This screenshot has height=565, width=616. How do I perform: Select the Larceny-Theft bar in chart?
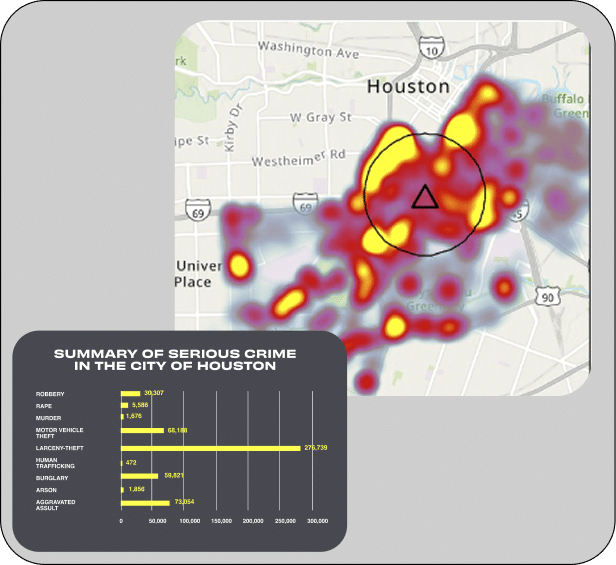click(x=210, y=448)
